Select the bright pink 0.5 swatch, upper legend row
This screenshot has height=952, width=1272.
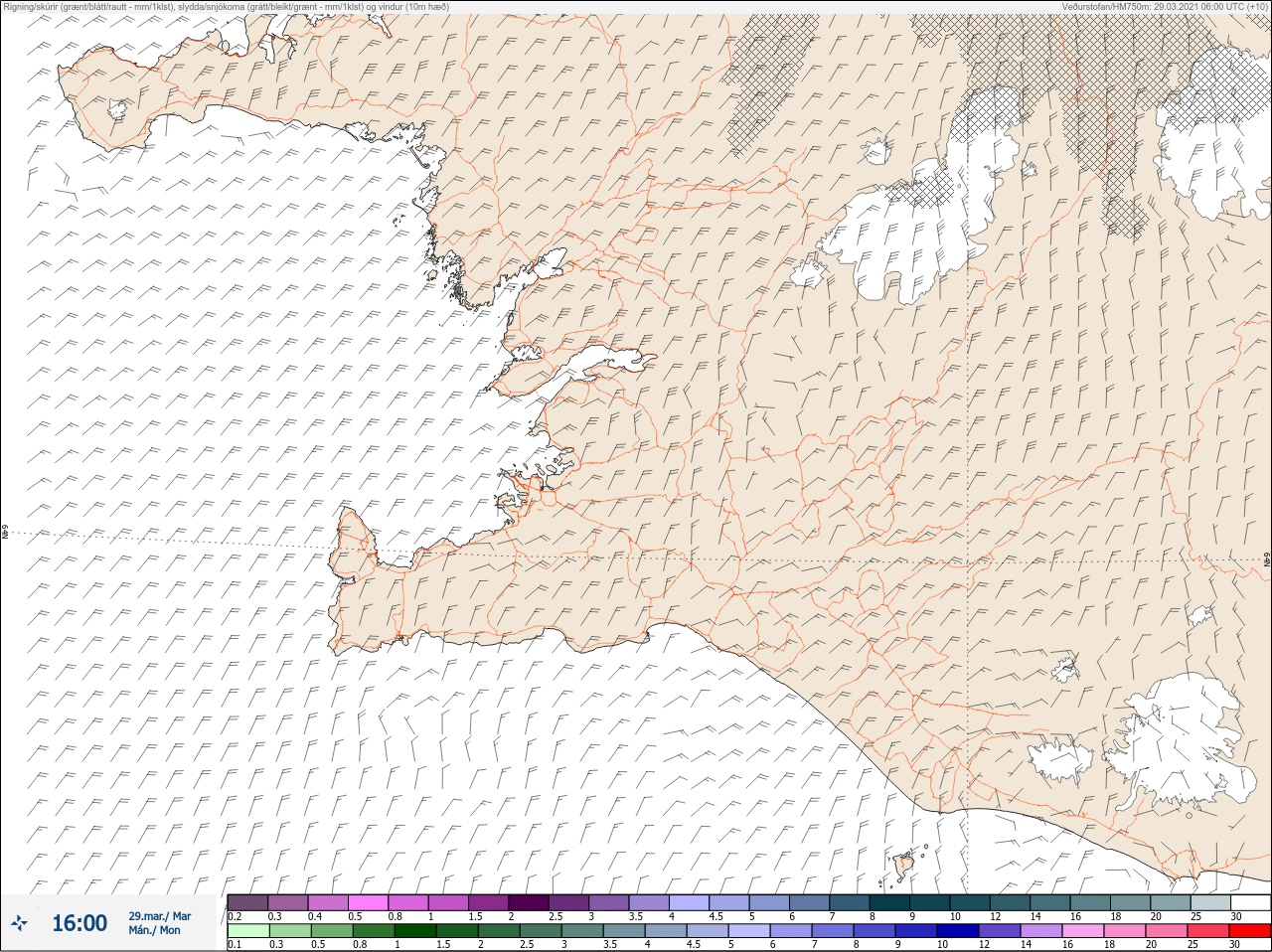point(368,902)
